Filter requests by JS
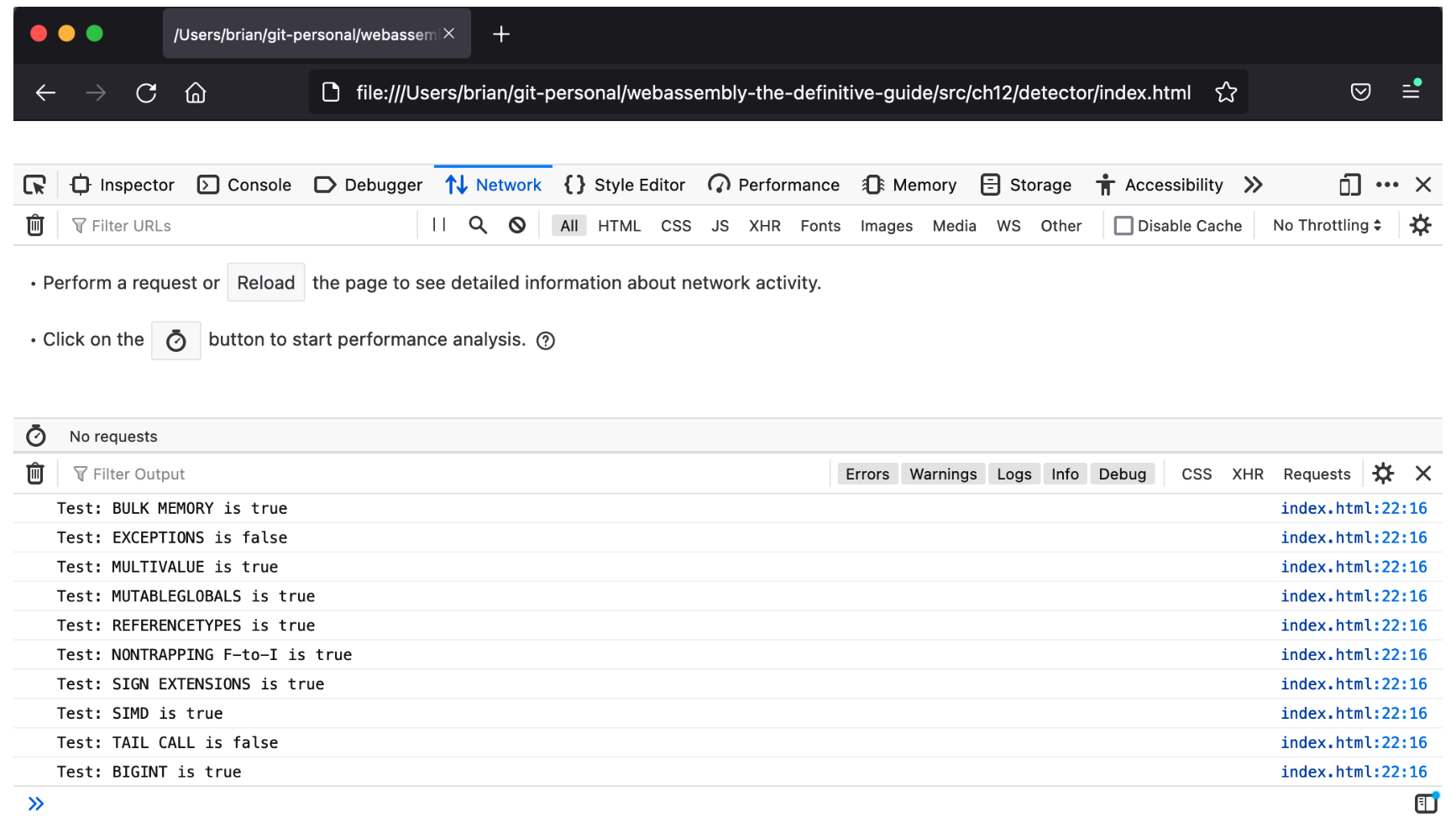 pyautogui.click(x=720, y=226)
